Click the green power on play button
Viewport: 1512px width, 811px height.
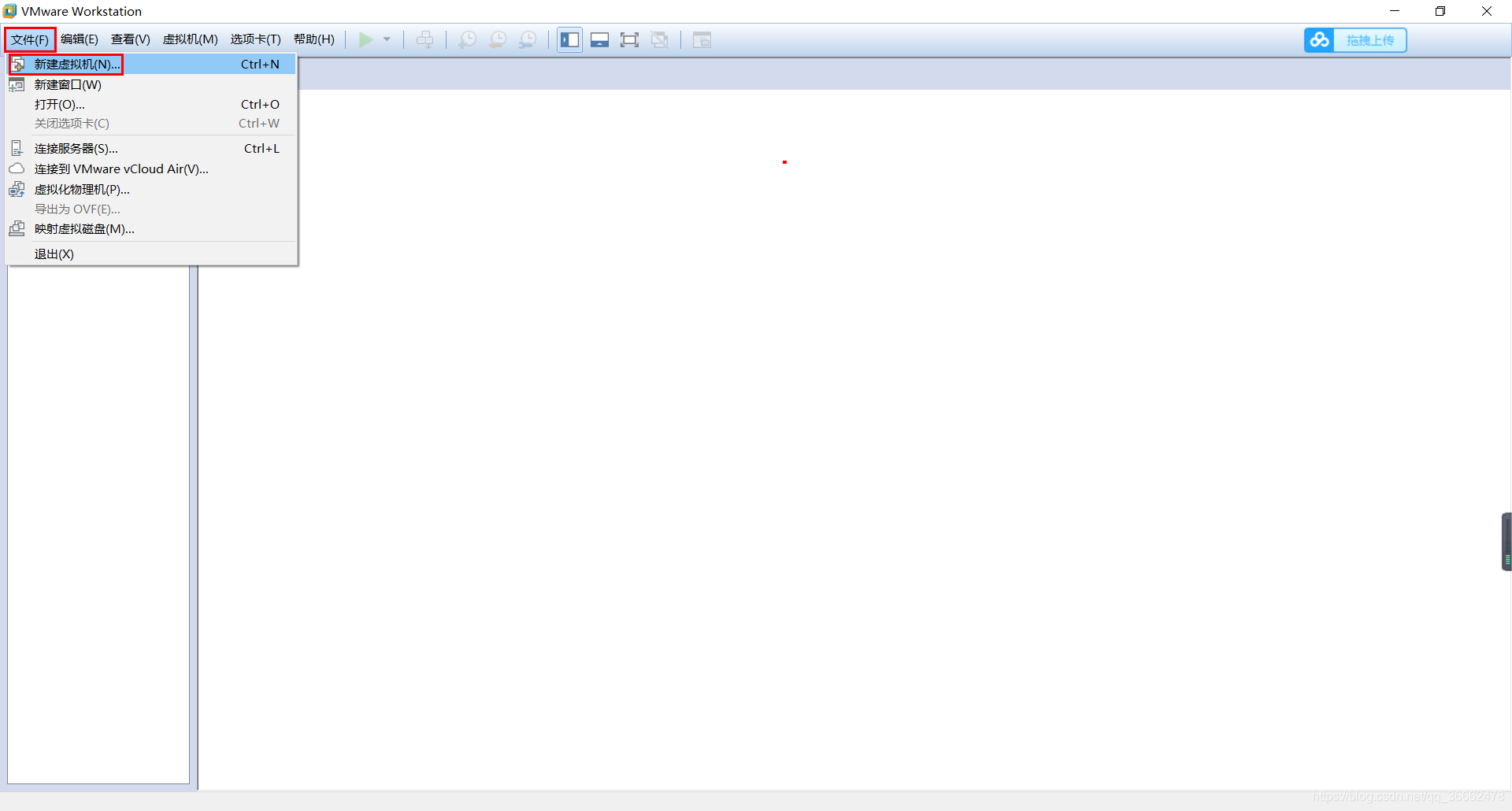[x=366, y=39]
